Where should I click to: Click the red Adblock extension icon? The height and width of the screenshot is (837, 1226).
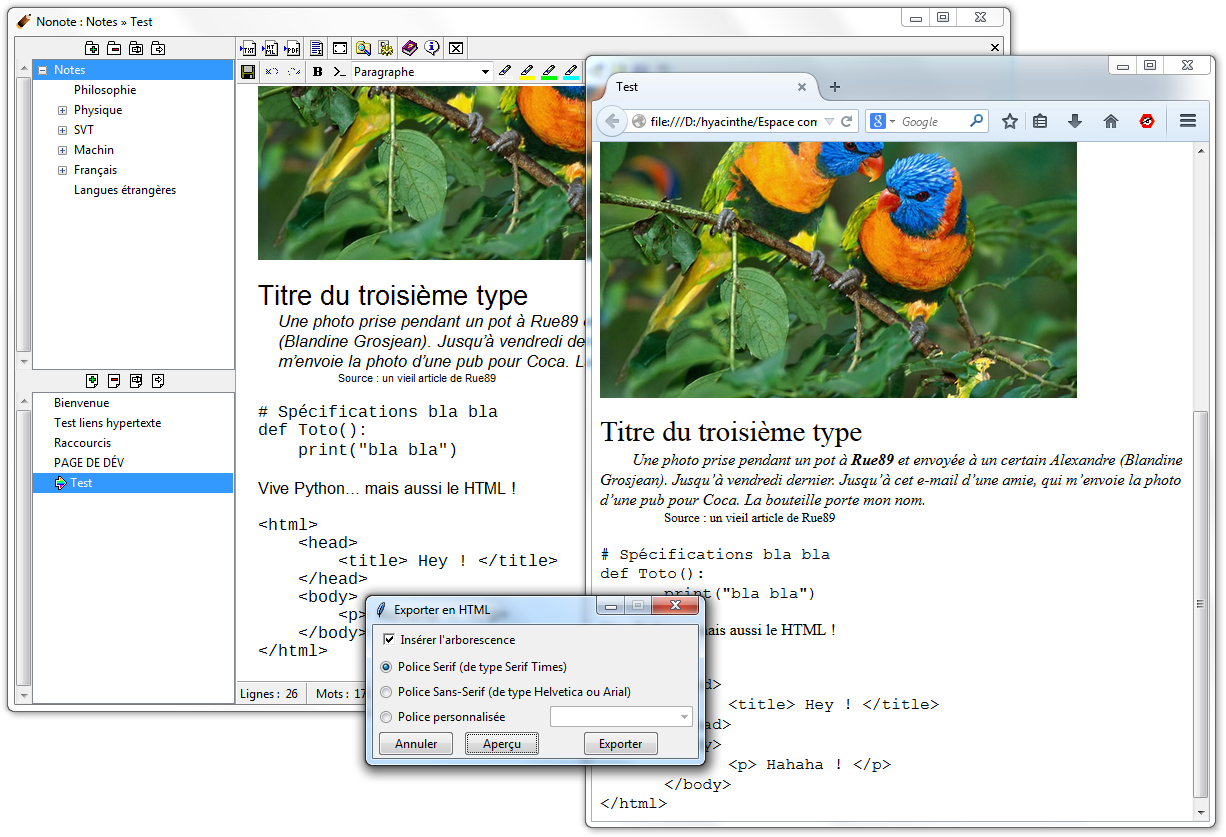tap(1147, 121)
